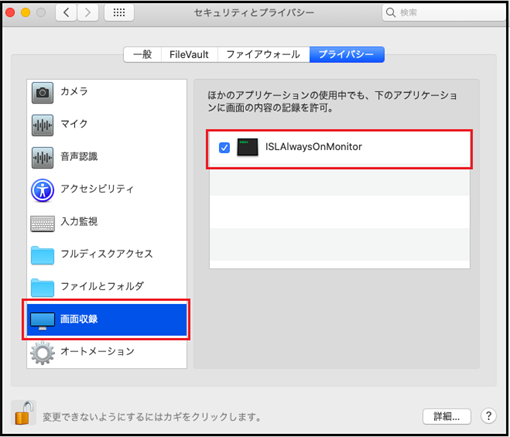Open the ファイアウォール tab

263,54
